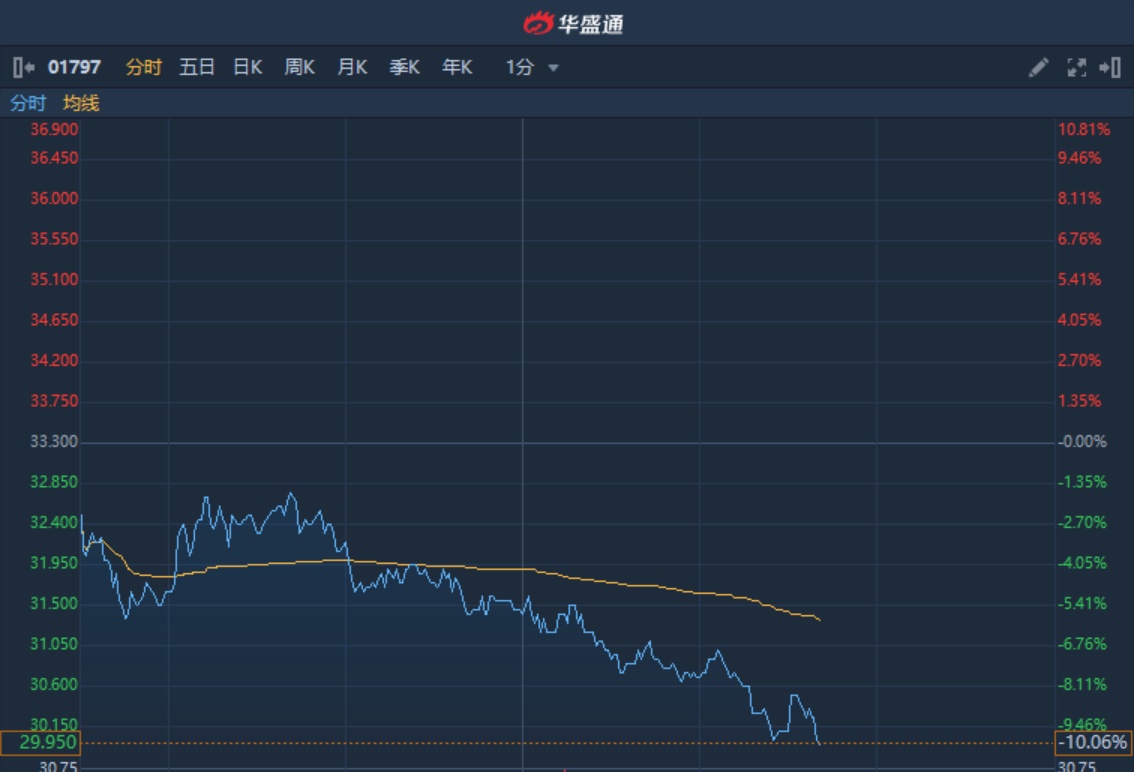Switch to 季K quarterly chart
This screenshot has height=772, width=1134.
404,68
